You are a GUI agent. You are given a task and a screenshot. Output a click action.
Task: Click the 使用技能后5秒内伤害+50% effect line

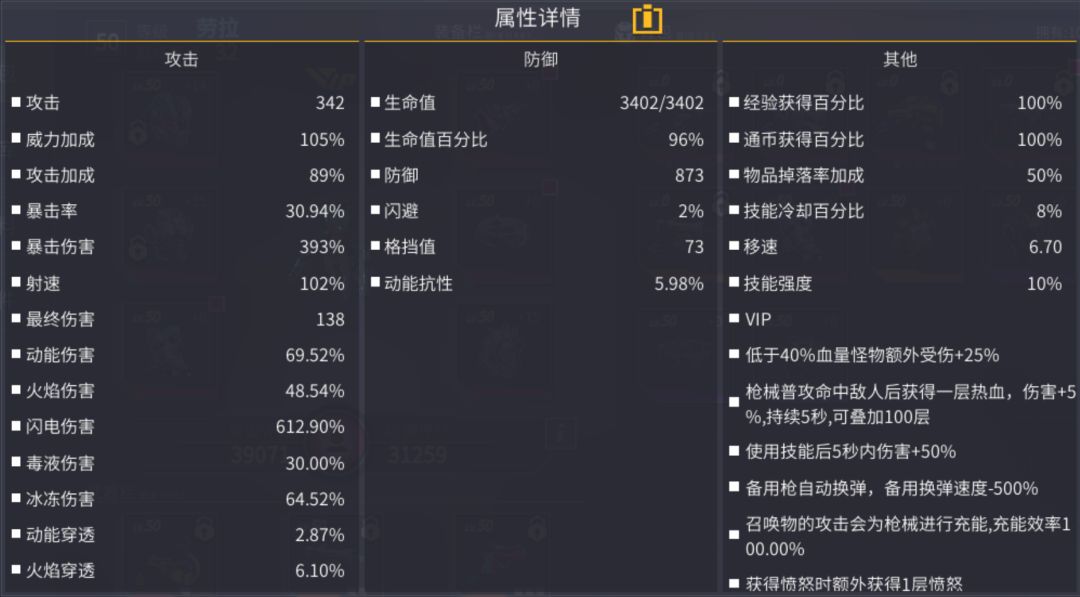coord(851,452)
